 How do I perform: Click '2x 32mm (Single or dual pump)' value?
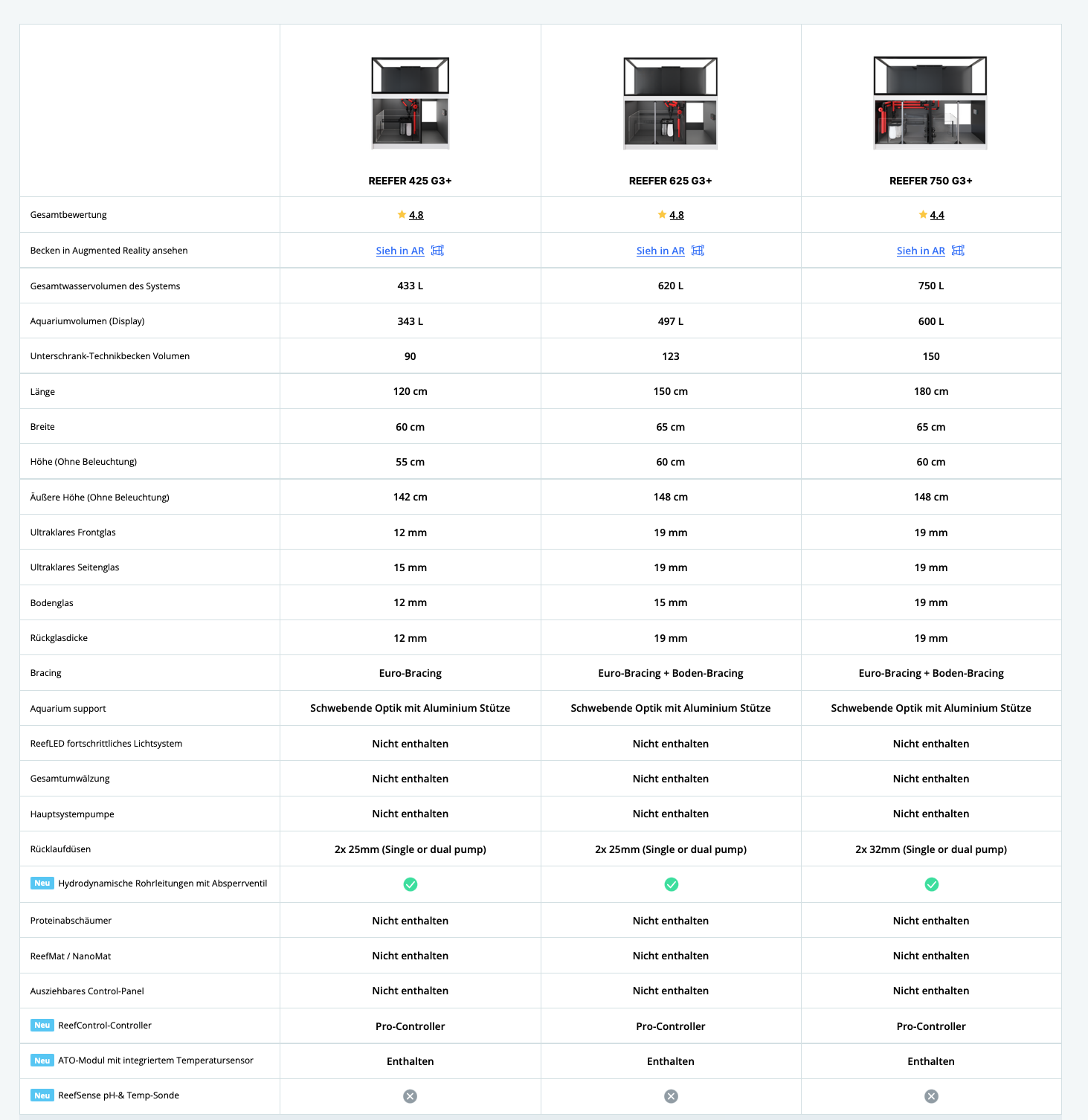click(x=931, y=849)
